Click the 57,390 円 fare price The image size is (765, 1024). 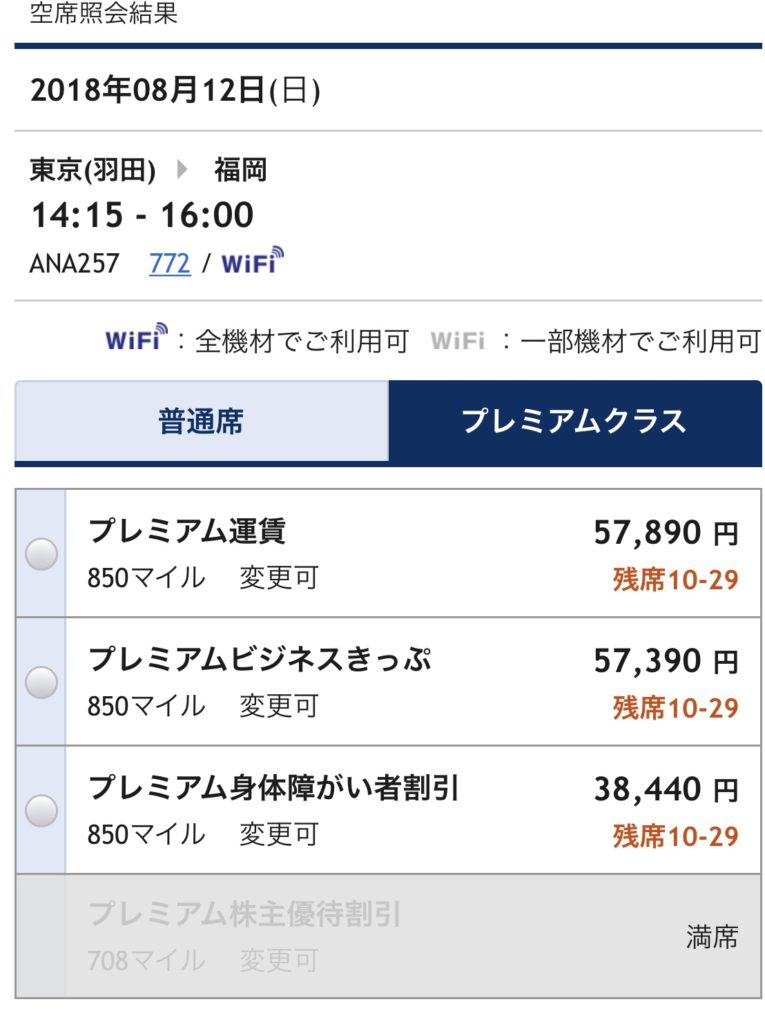click(666, 661)
